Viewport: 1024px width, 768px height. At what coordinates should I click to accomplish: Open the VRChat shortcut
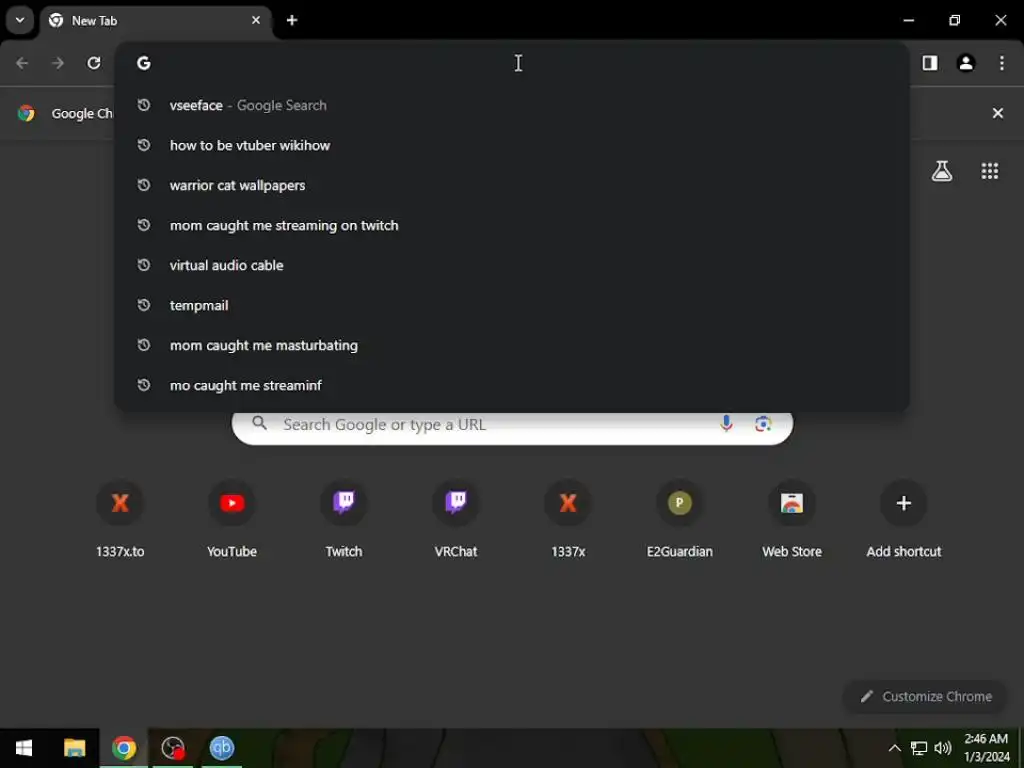point(456,519)
